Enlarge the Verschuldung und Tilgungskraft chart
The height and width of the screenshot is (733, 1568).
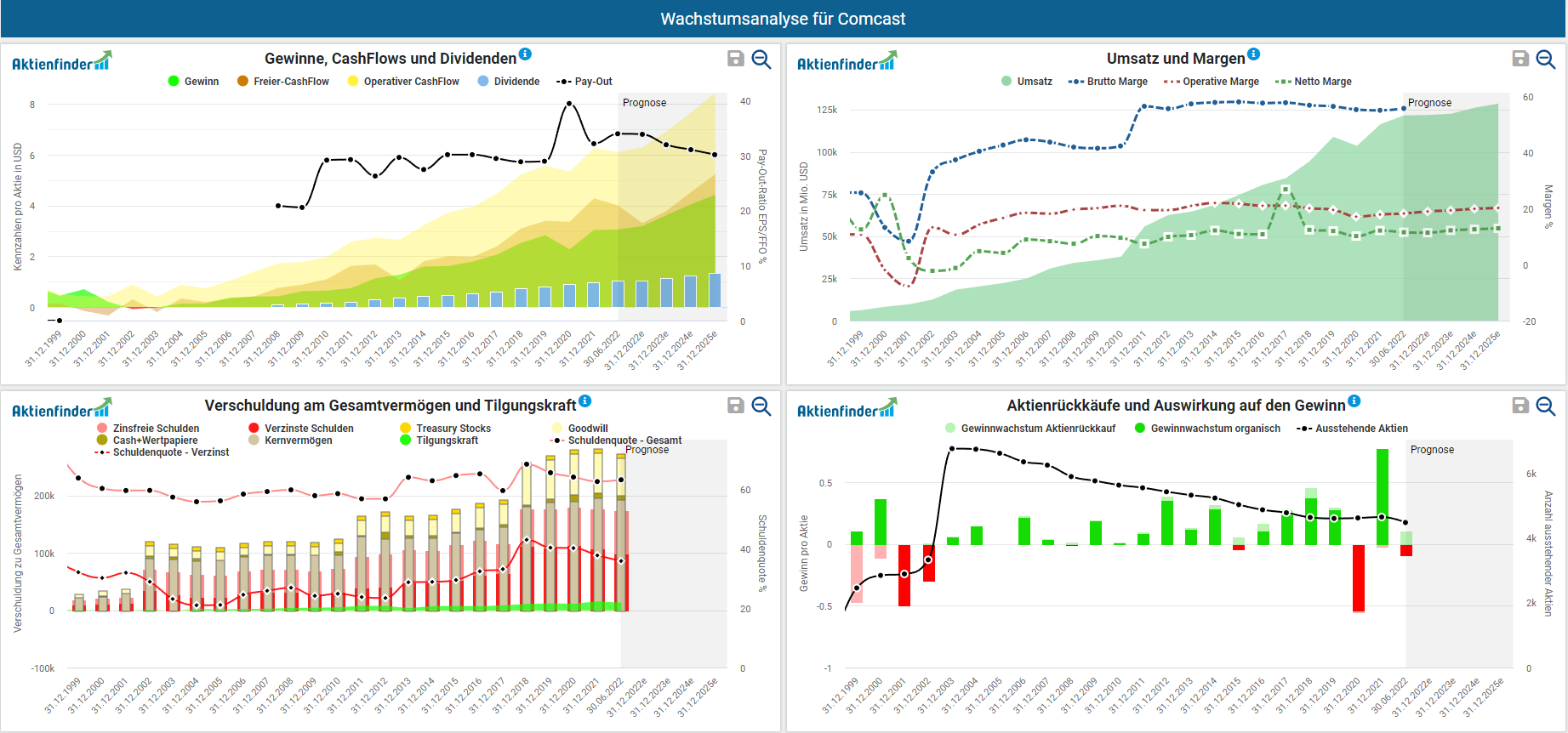tap(761, 406)
